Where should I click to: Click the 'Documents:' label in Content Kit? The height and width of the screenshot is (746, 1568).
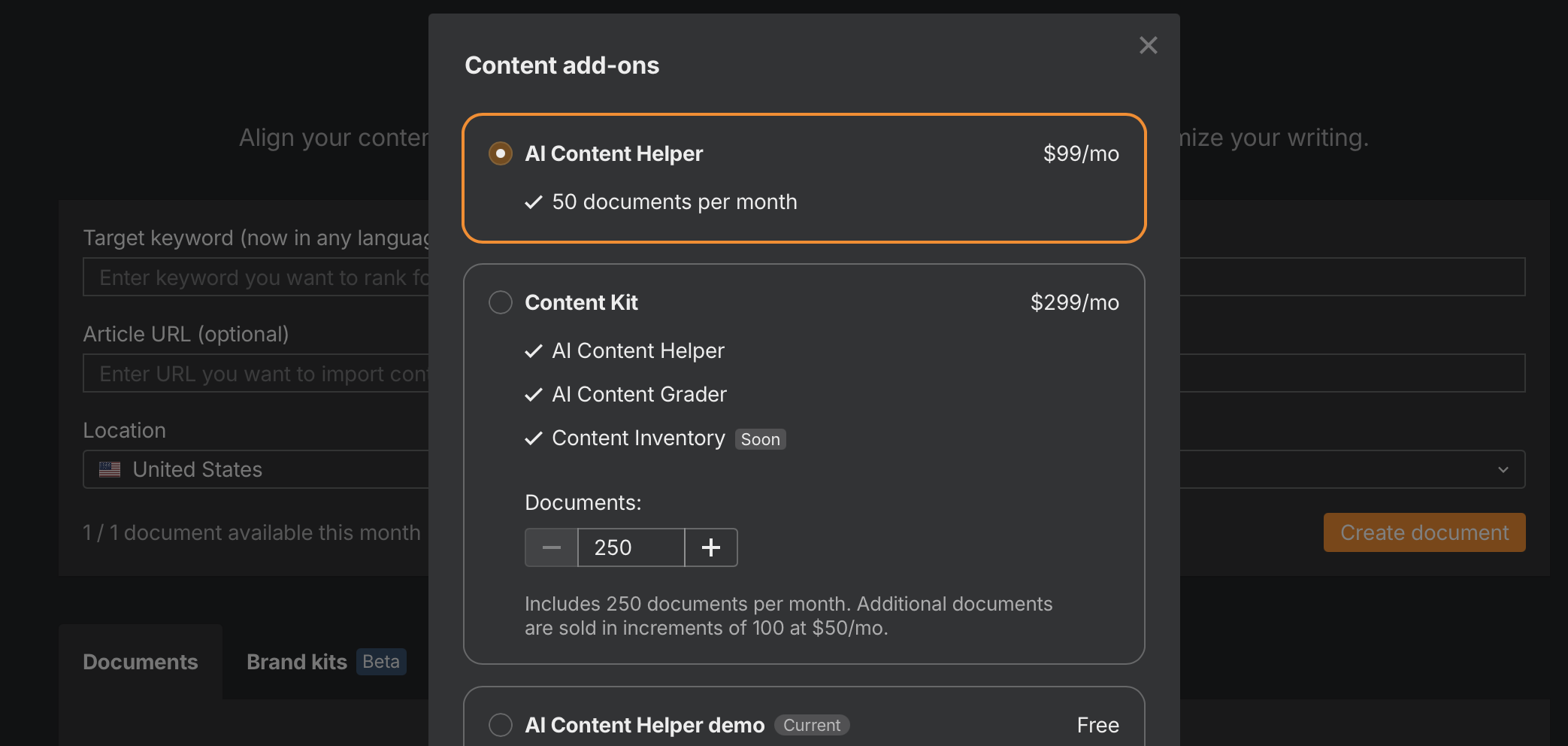(x=583, y=502)
